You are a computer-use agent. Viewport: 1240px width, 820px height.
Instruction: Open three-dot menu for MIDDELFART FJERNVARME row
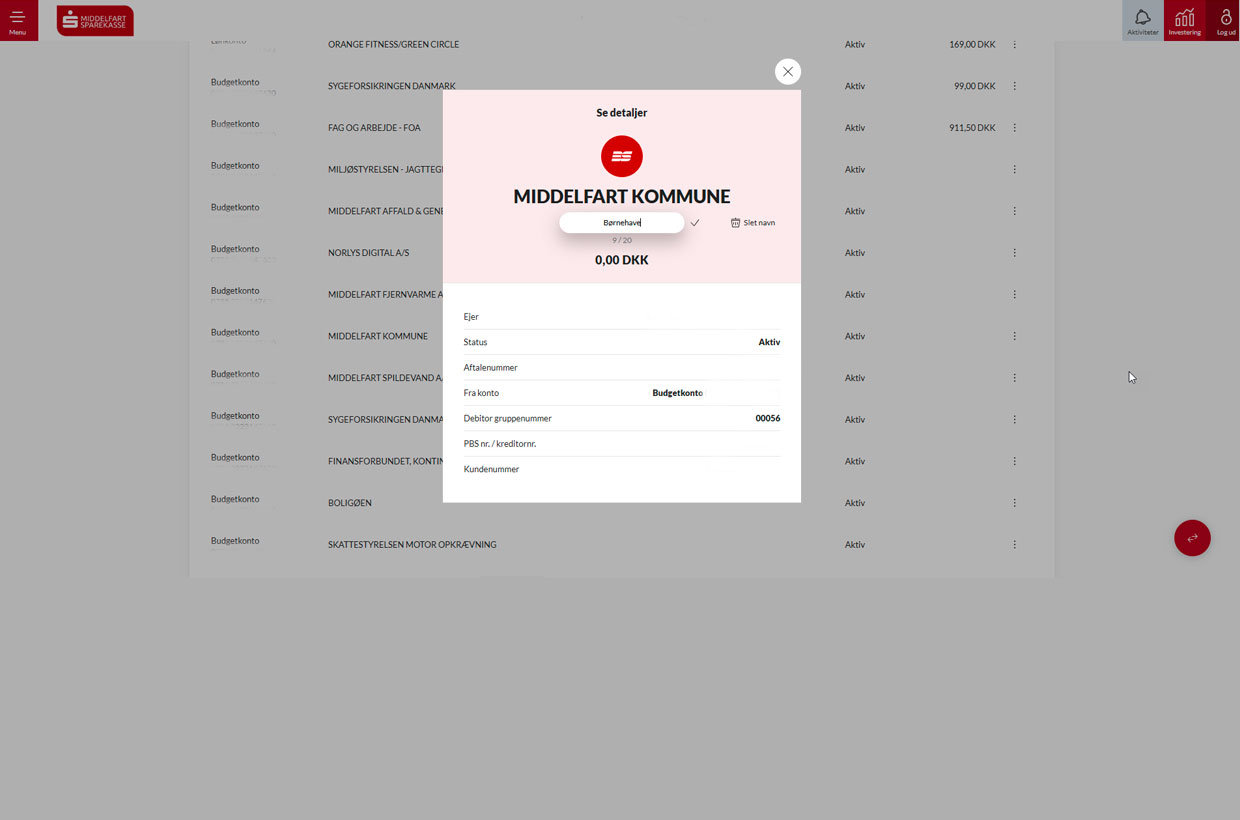point(1015,294)
